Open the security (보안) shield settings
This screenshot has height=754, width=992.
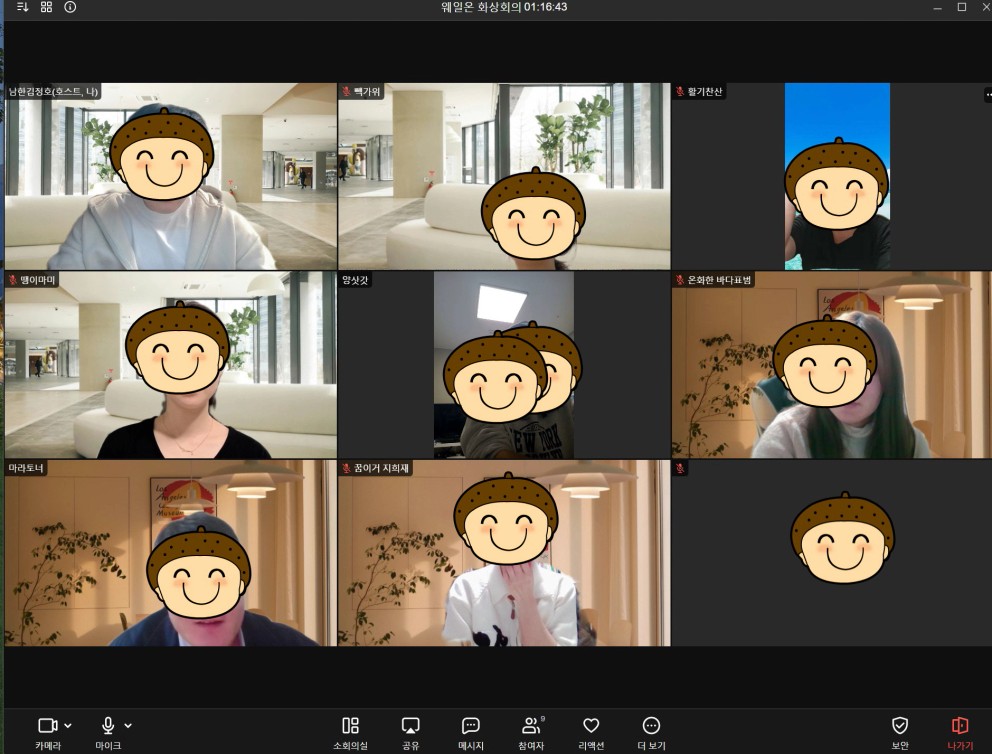click(900, 725)
